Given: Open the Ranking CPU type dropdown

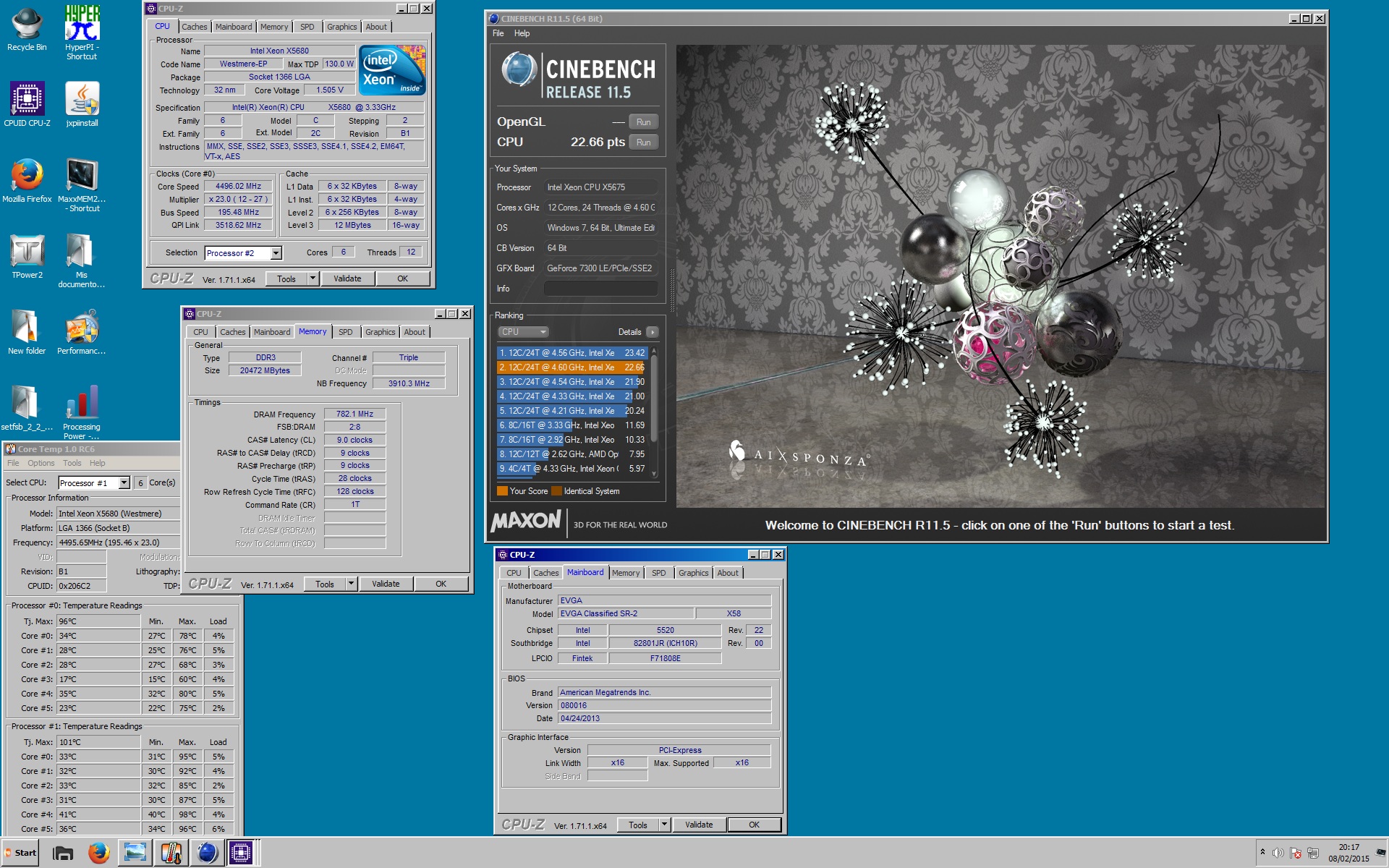Looking at the screenshot, I should coord(523,332).
